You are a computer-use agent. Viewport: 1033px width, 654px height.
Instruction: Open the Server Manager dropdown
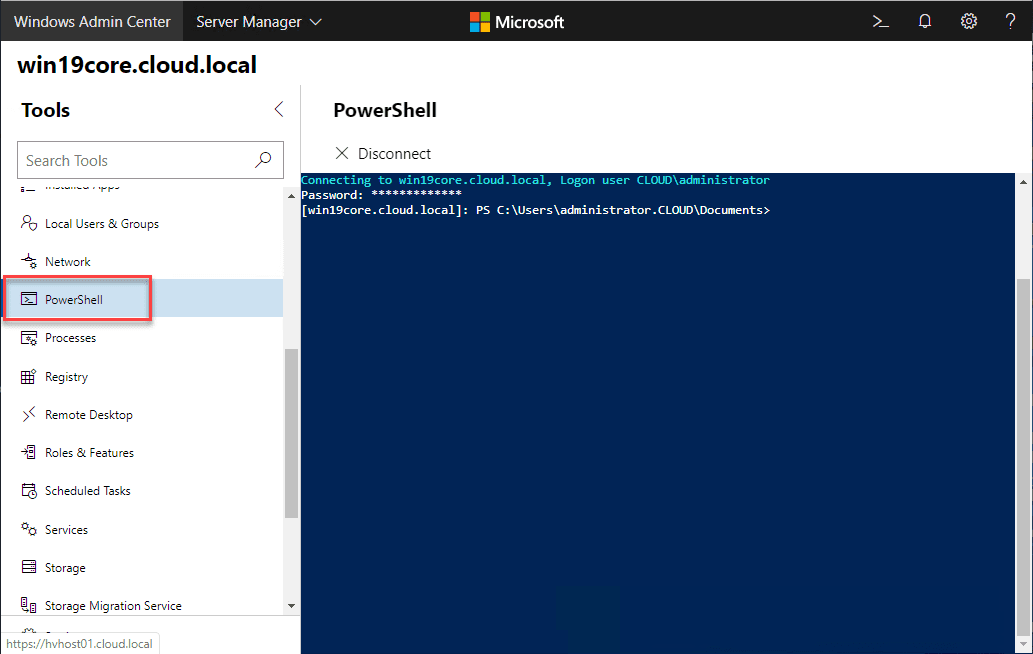click(258, 20)
